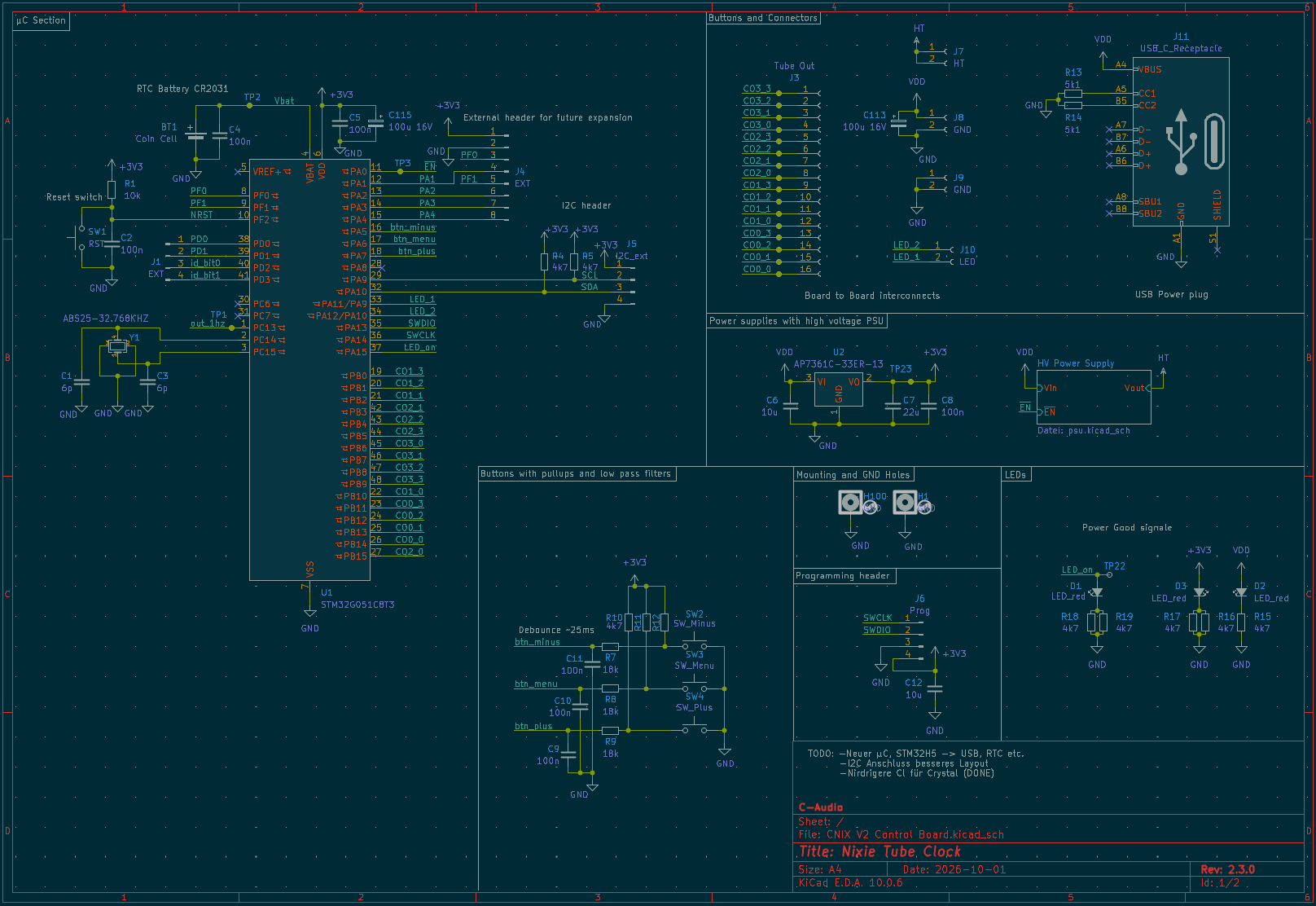
Task: Click the 'Datei: psu.kicad_sch' sheet file label
Action: pyautogui.click(x=1083, y=431)
